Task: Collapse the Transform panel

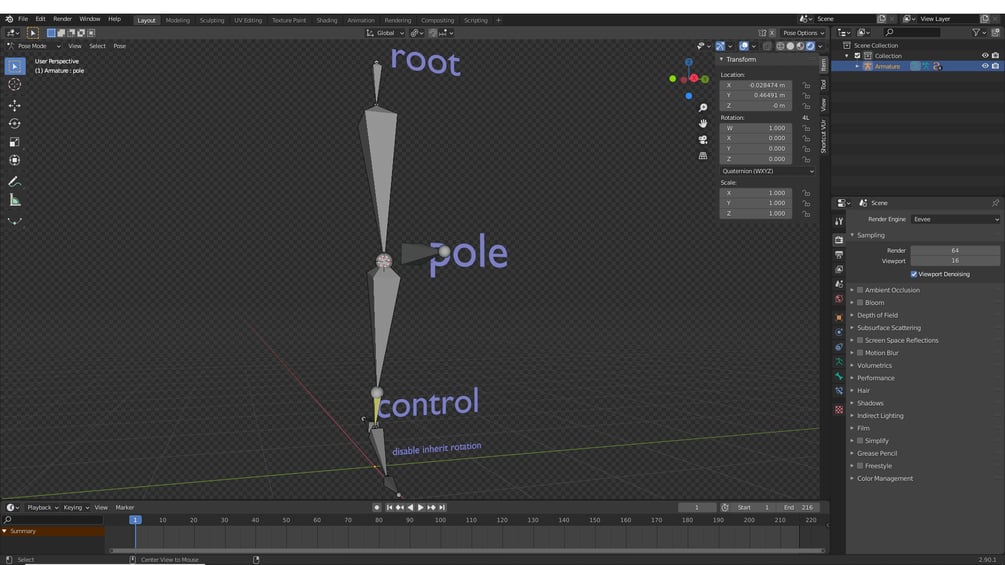Action: click(740, 59)
